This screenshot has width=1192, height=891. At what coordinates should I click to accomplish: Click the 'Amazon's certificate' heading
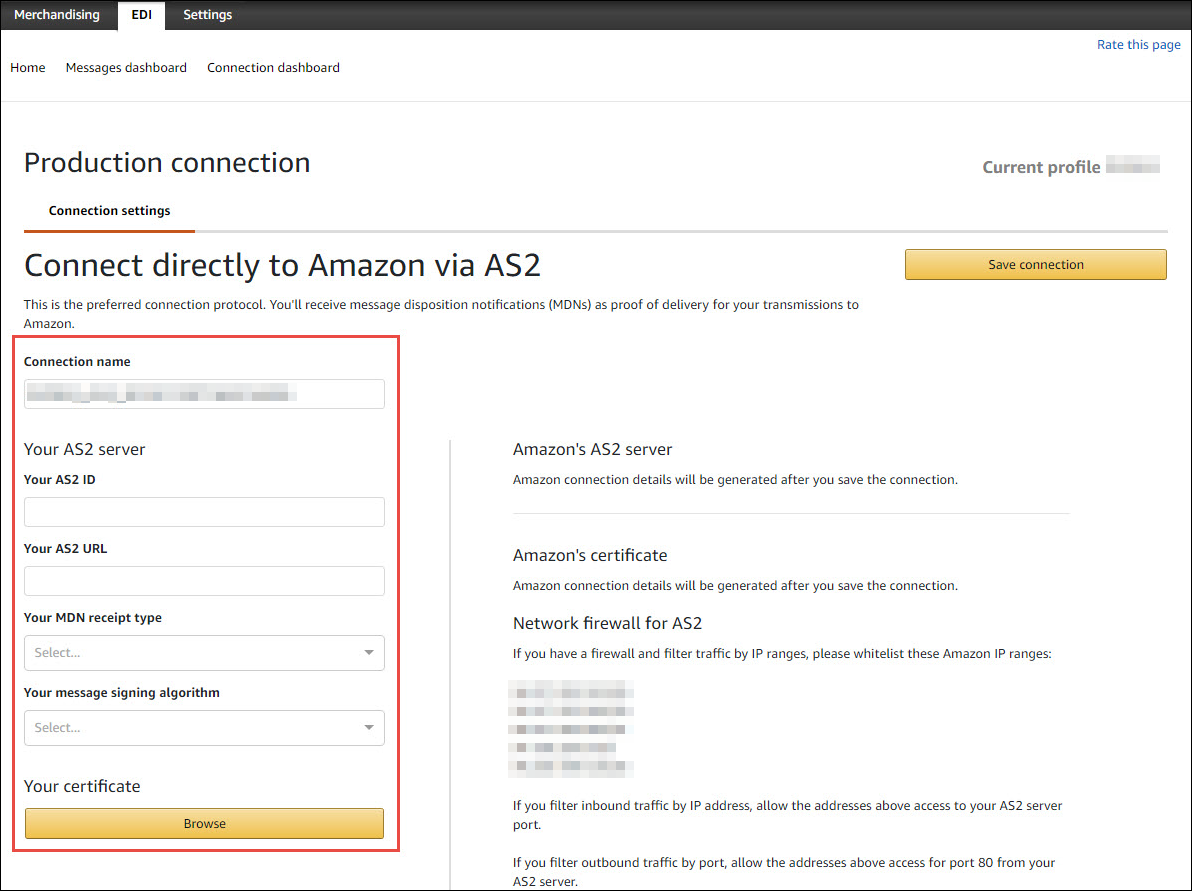tap(590, 556)
